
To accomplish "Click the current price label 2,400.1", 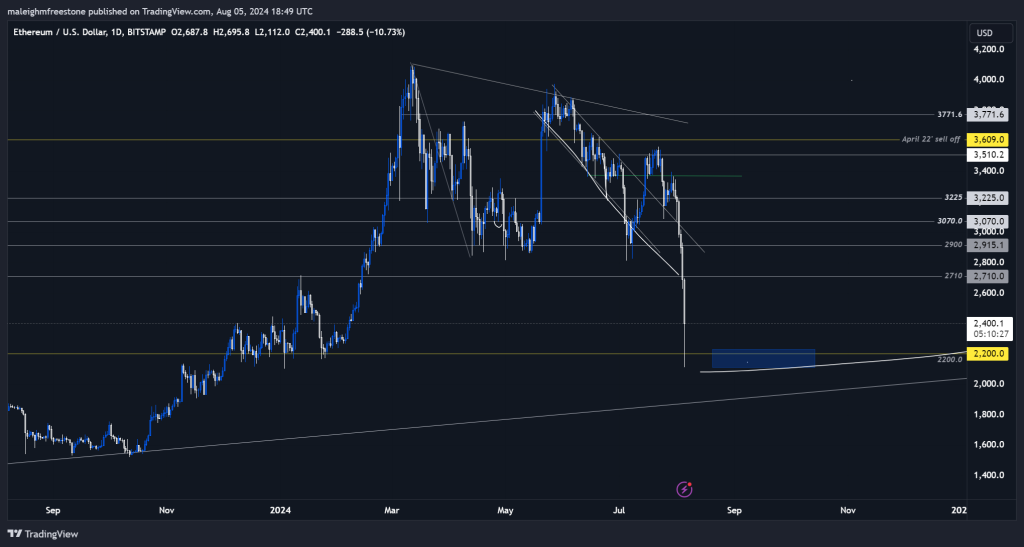I will point(987,323).
